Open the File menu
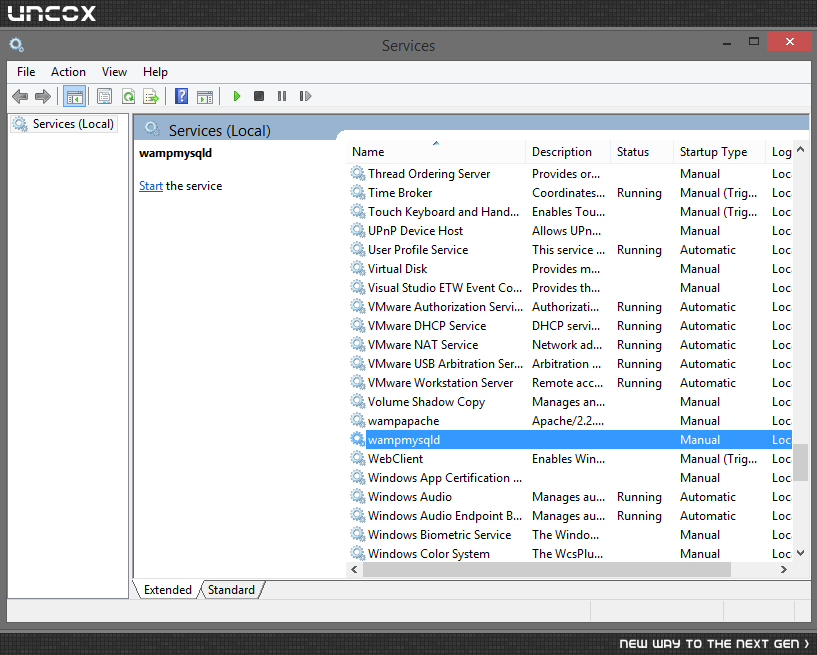 [26, 72]
